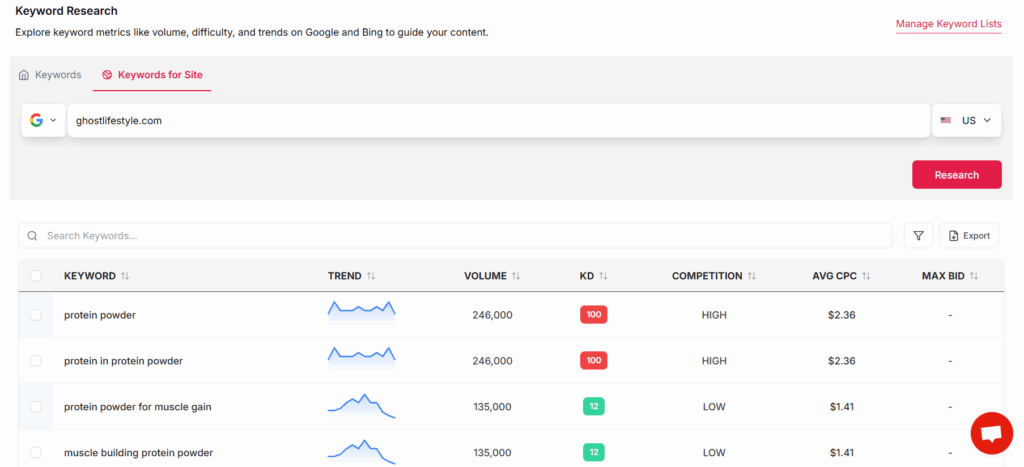The width and height of the screenshot is (1024, 467).
Task: Sort by Competition column arrows icon
Action: pyautogui.click(x=751, y=276)
